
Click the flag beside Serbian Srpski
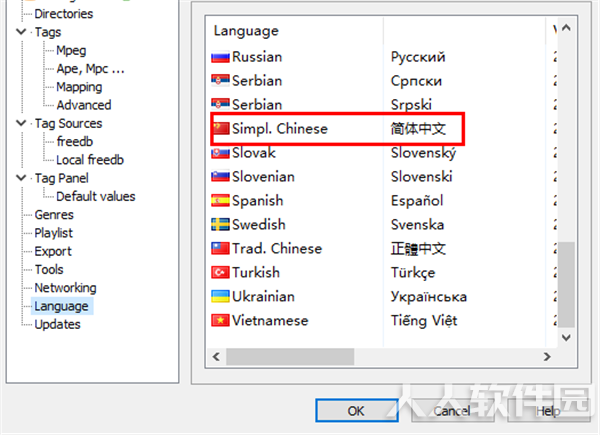pos(220,104)
